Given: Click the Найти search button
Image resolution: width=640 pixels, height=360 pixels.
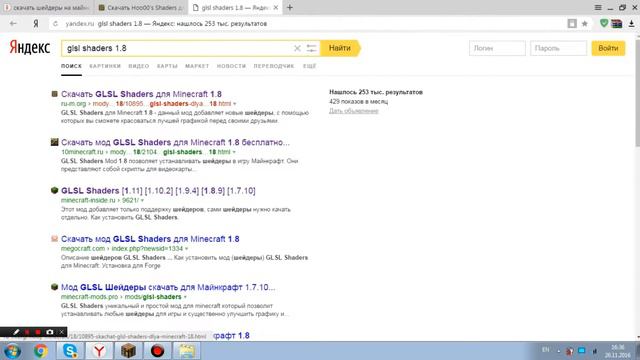Looking at the screenshot, I should pyautogui.click(x=340, y=48).
